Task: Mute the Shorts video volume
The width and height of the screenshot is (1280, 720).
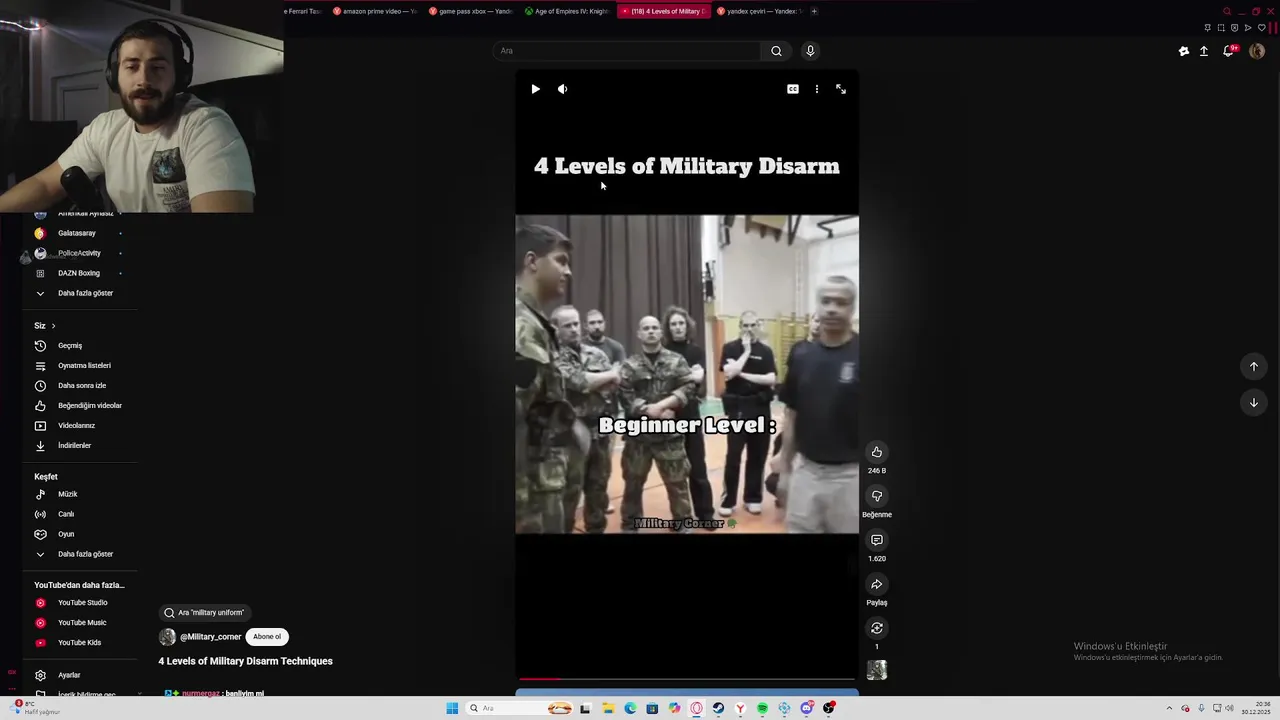Action: tap(562, 89)
